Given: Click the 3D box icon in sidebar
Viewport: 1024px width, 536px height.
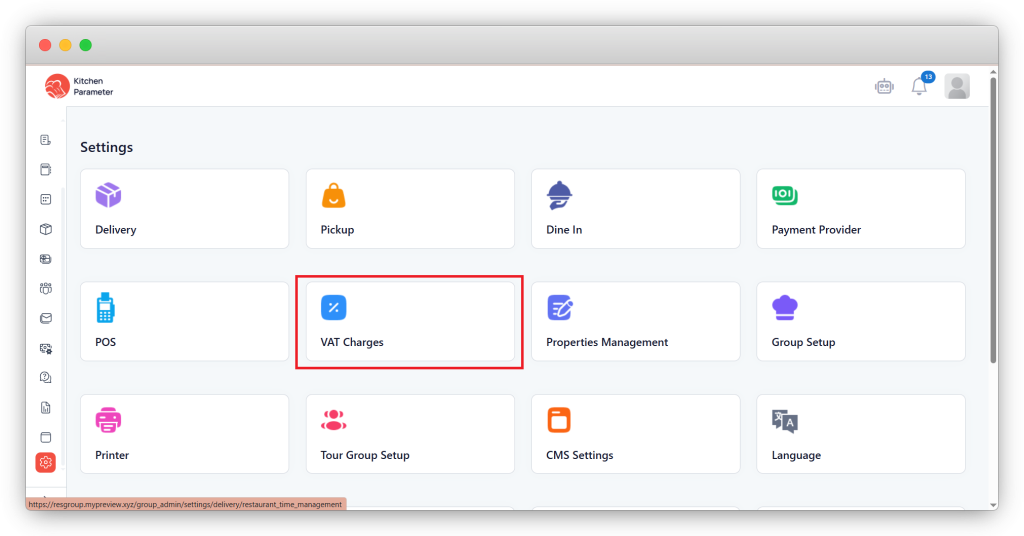Looking at the screenshot, I should click(45, 229).
